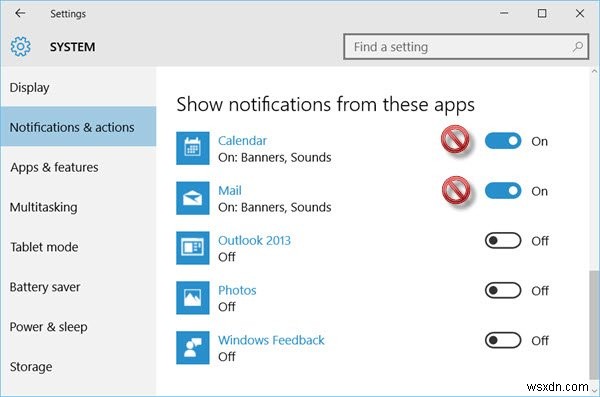Click the System gear icon

click(21, 47)
